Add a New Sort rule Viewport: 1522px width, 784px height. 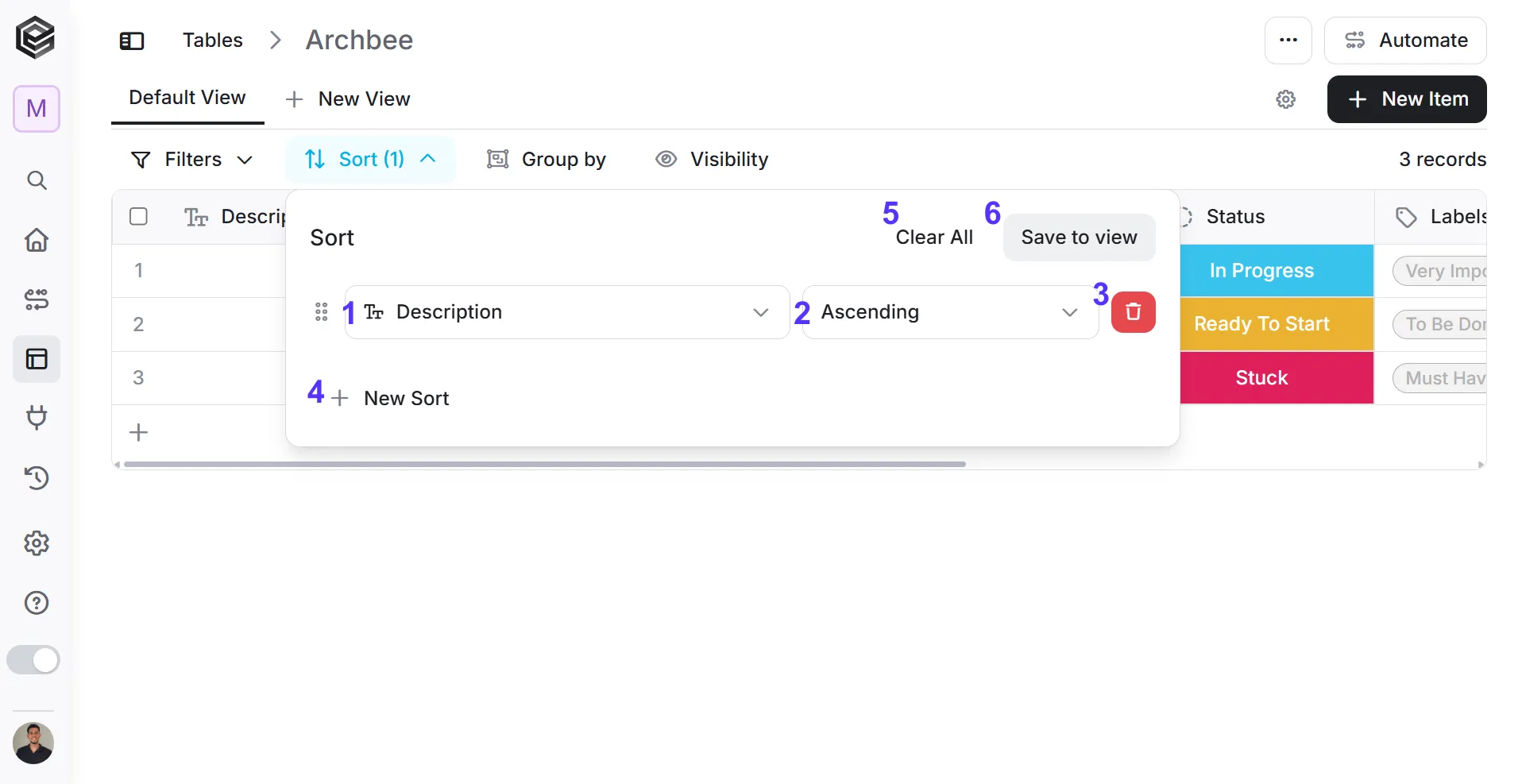point(390,398)
